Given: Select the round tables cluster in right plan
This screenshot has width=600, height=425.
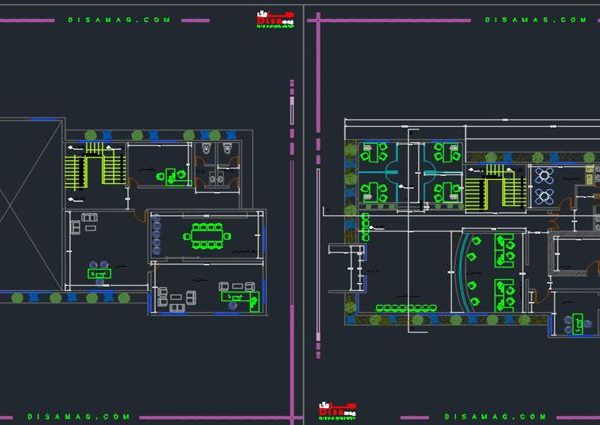Looking at the screenshot, I should coord(546,186).
